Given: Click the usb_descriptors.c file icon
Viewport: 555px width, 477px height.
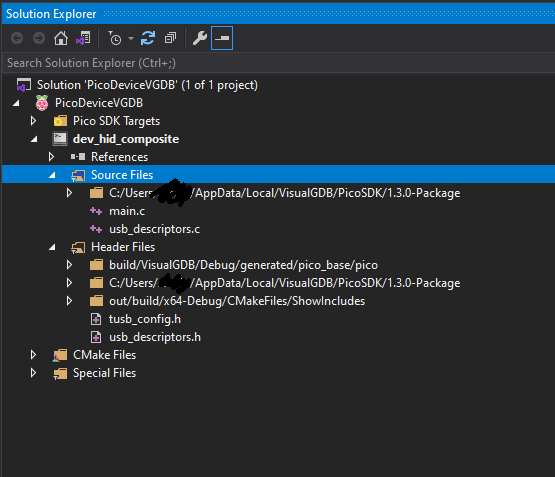Looking at the screenshot, I should coord(96,229).
